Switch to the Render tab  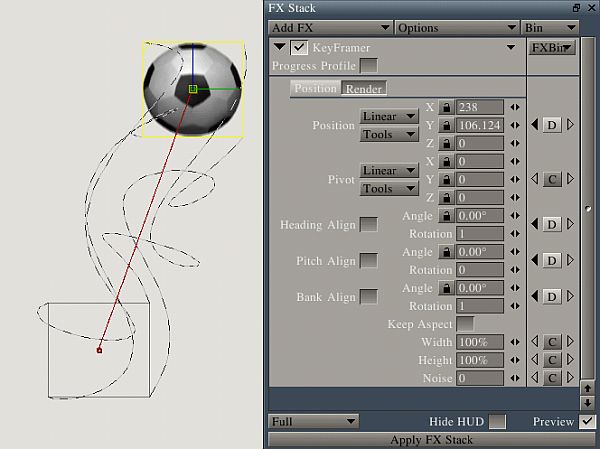click(x=364, y=89)
